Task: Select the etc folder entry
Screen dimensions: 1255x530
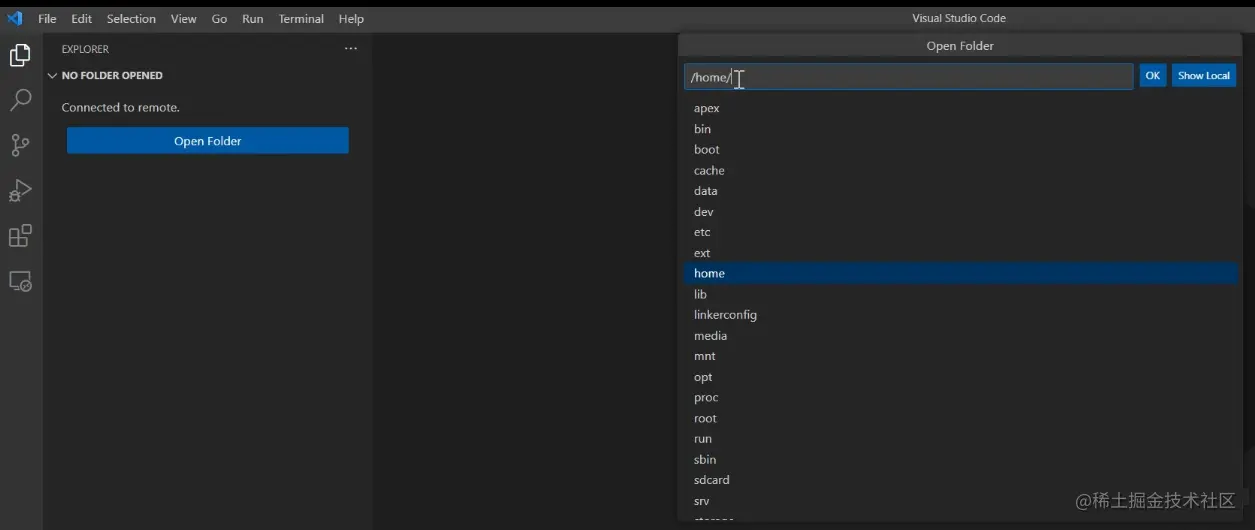Action: [x=960, y=232]
